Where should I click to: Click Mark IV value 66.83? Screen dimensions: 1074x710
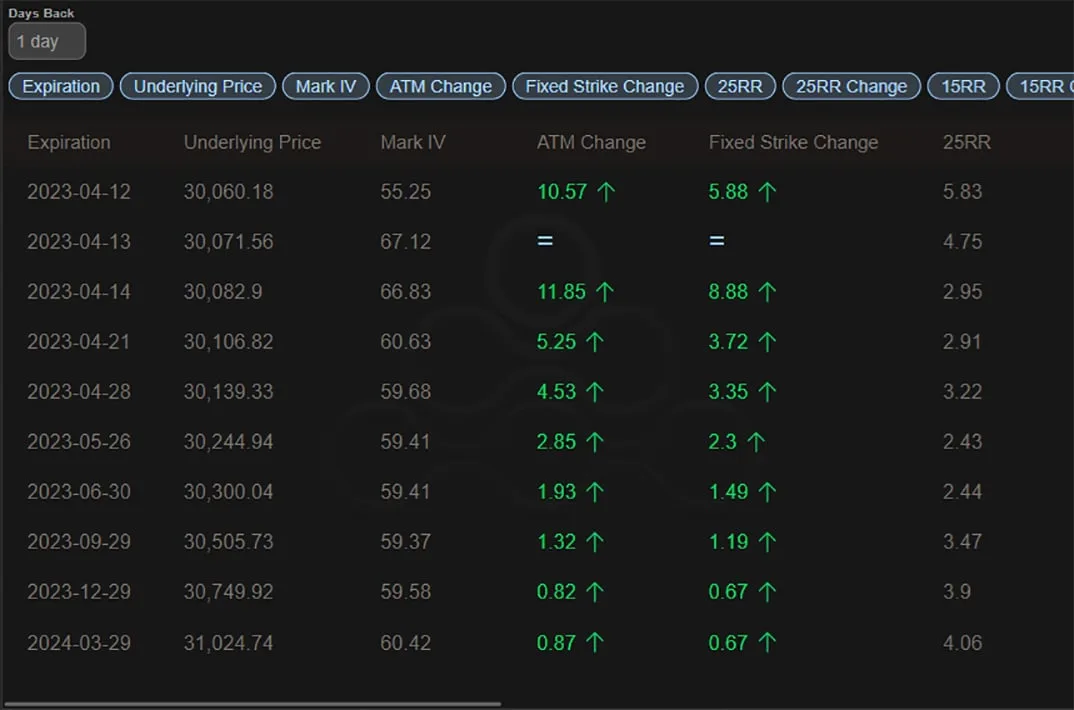click(x=405, y=292)
